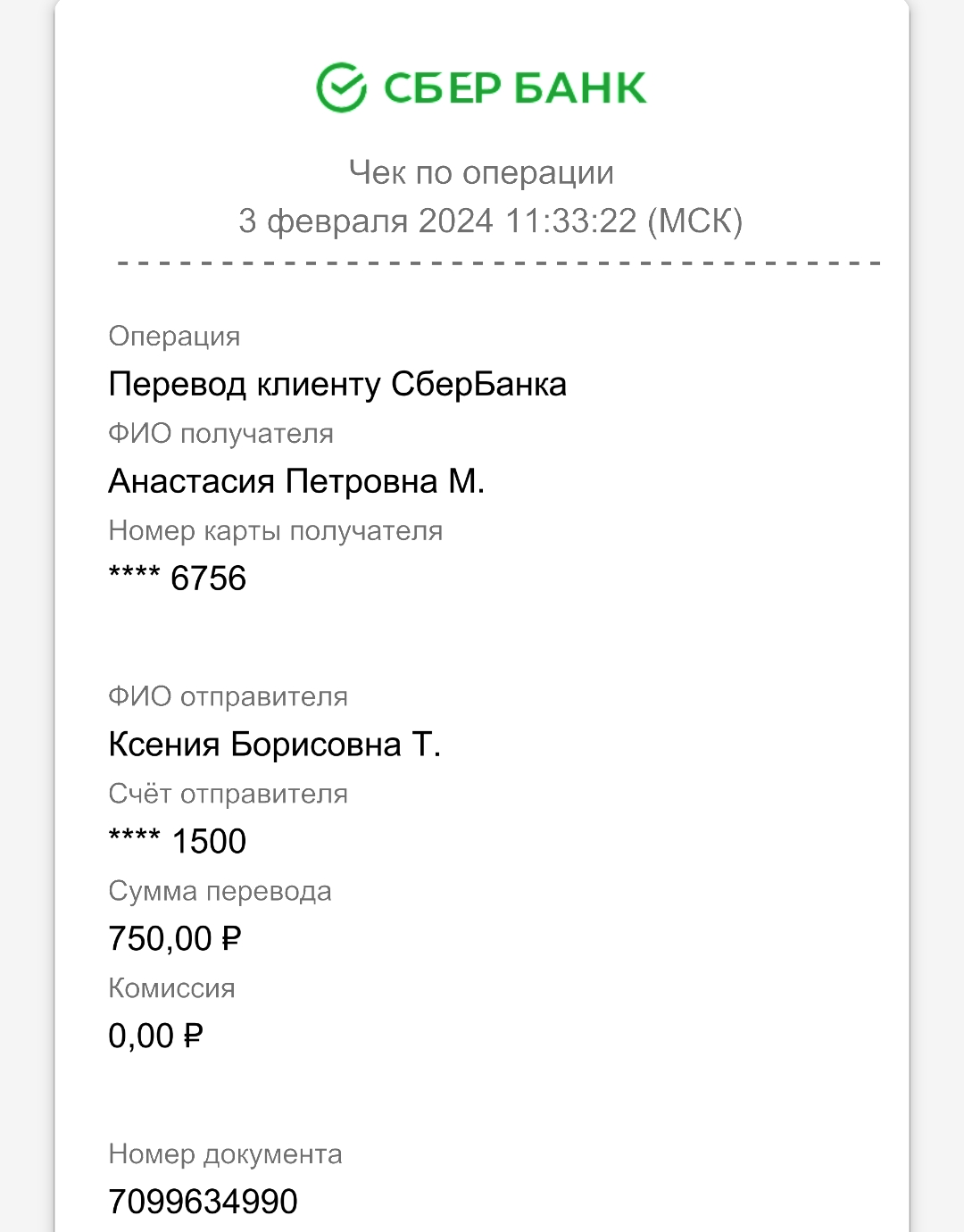964x1232 pixels.
Task: Click the 'Сумма перевода' label
Action: tap(220, 891)
